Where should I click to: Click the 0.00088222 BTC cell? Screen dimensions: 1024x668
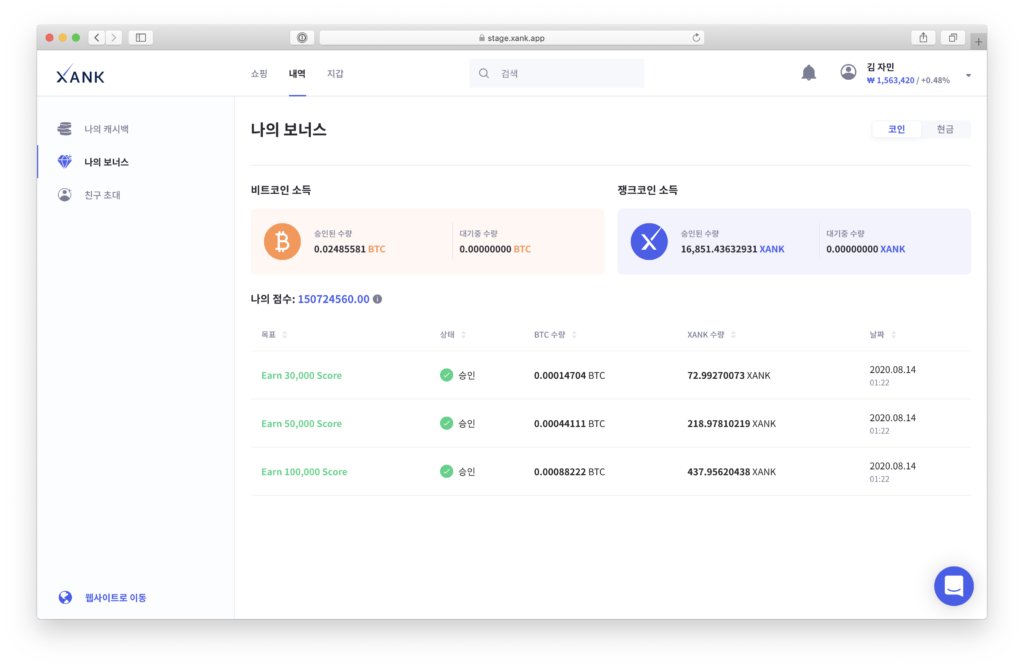(569, 472)
